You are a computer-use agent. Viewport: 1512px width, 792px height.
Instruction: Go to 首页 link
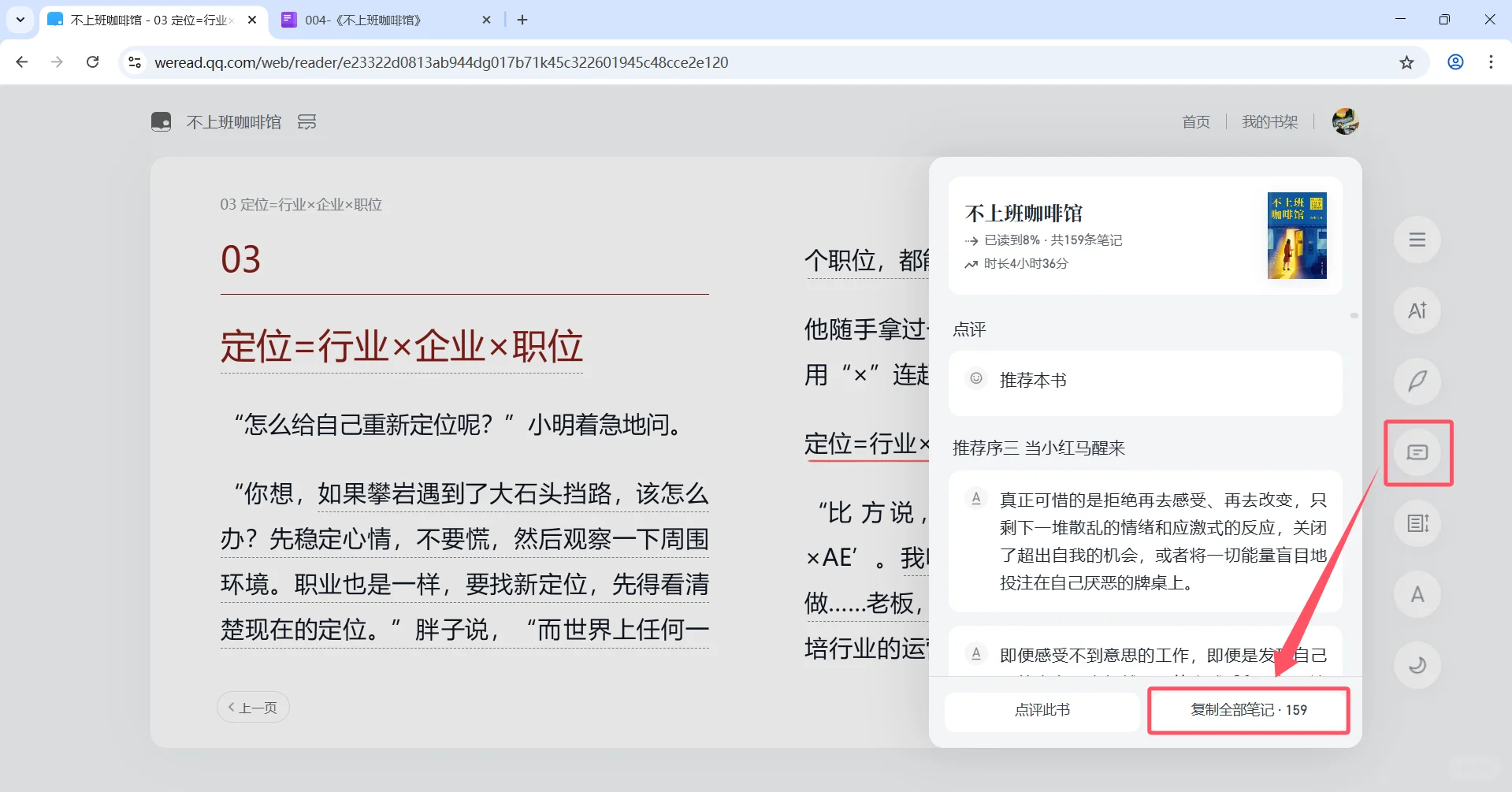tap(1196, 121)
